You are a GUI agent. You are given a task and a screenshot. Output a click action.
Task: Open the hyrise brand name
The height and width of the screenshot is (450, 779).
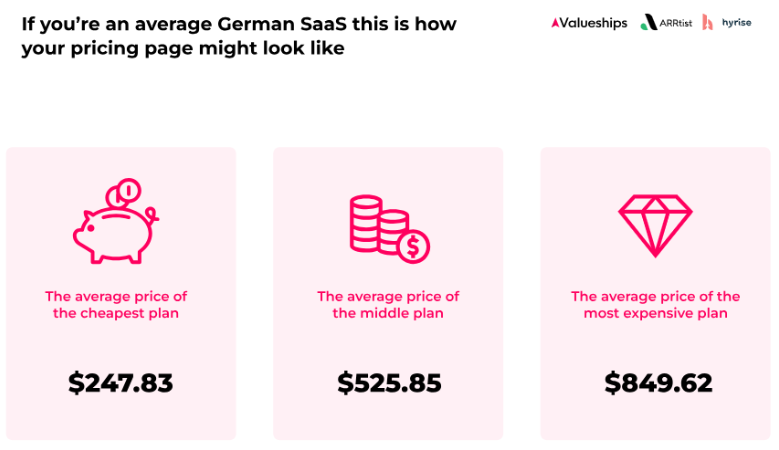(x=736, y=23)
